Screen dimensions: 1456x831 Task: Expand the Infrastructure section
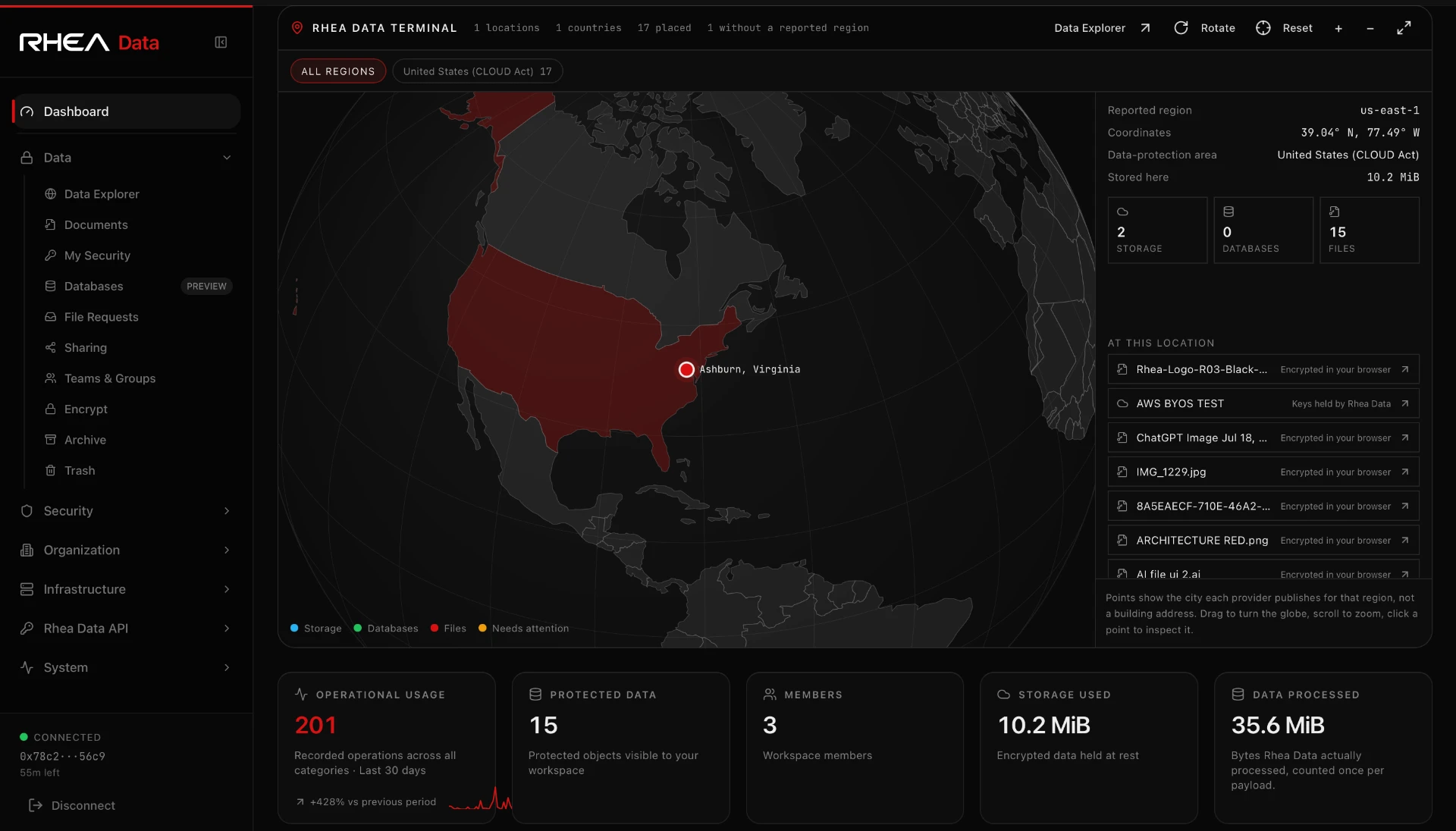126,589
